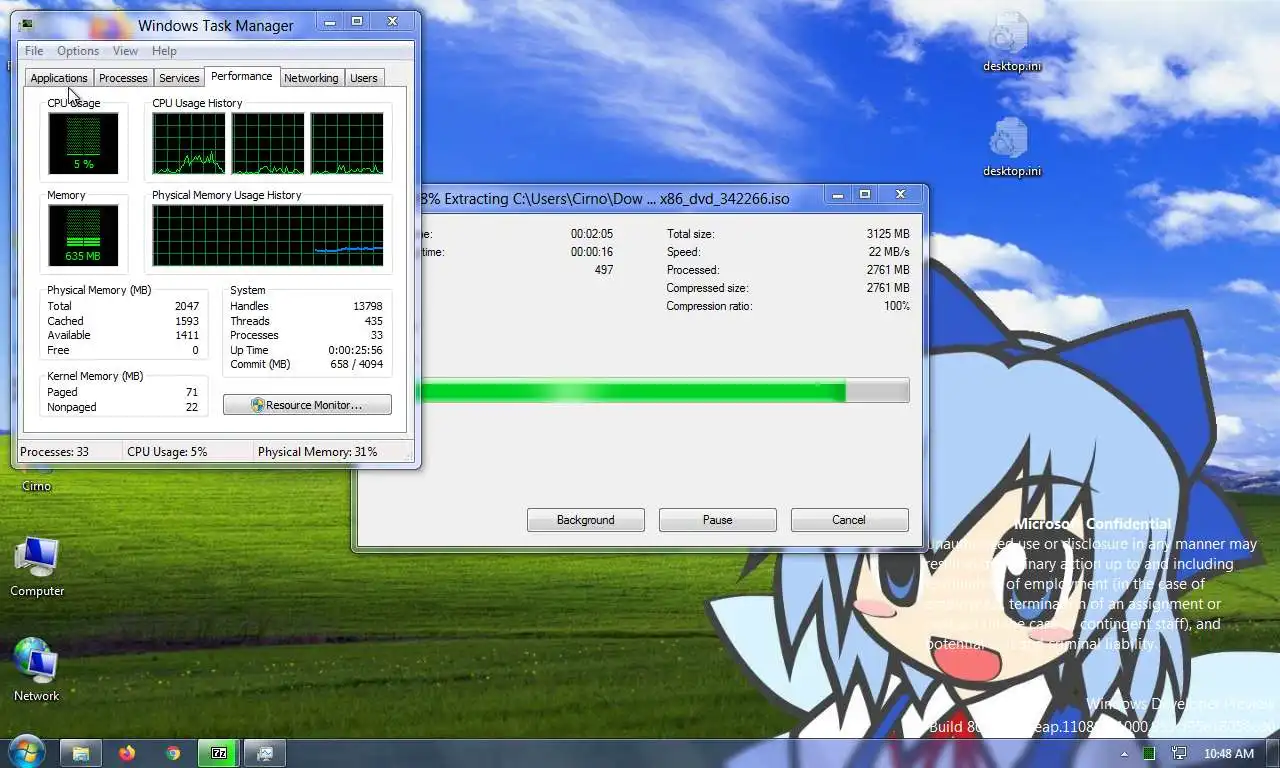Screen dimensions: 1280x768
Task: Switch to the Applications tab
Action: tap(59, 78)
